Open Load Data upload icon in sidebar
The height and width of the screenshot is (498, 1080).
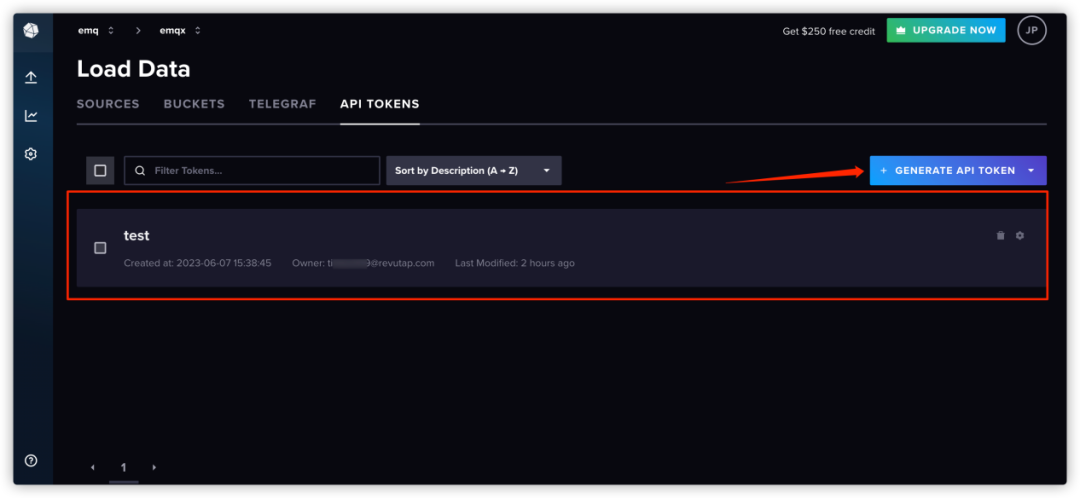click(x=31, y=77)
